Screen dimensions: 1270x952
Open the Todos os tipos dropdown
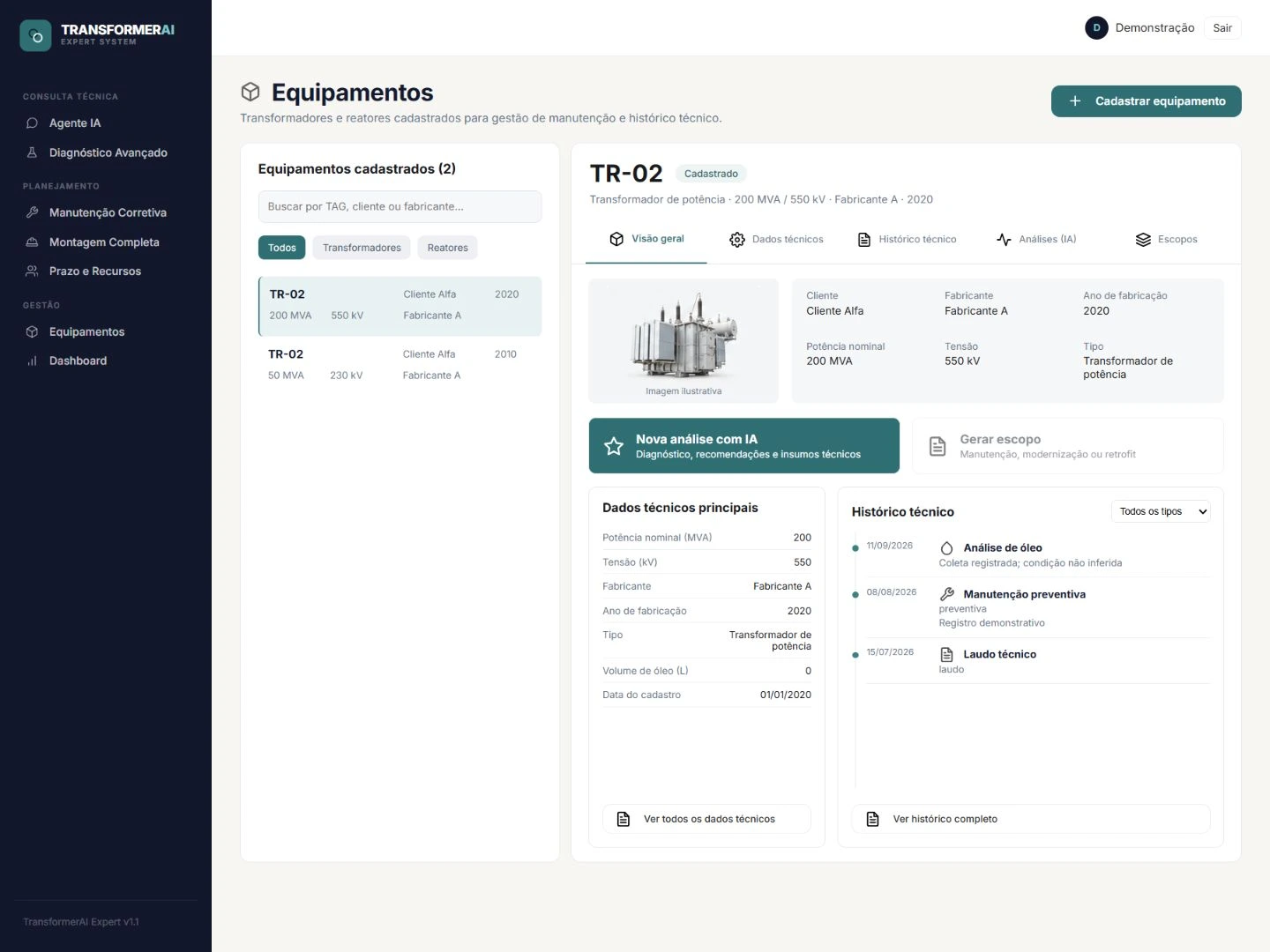(x=1161, y=511)
